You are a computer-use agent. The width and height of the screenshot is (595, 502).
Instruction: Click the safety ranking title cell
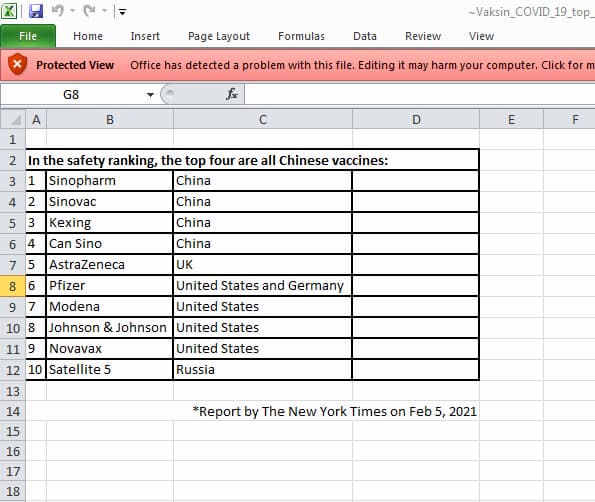click(252, 160)
